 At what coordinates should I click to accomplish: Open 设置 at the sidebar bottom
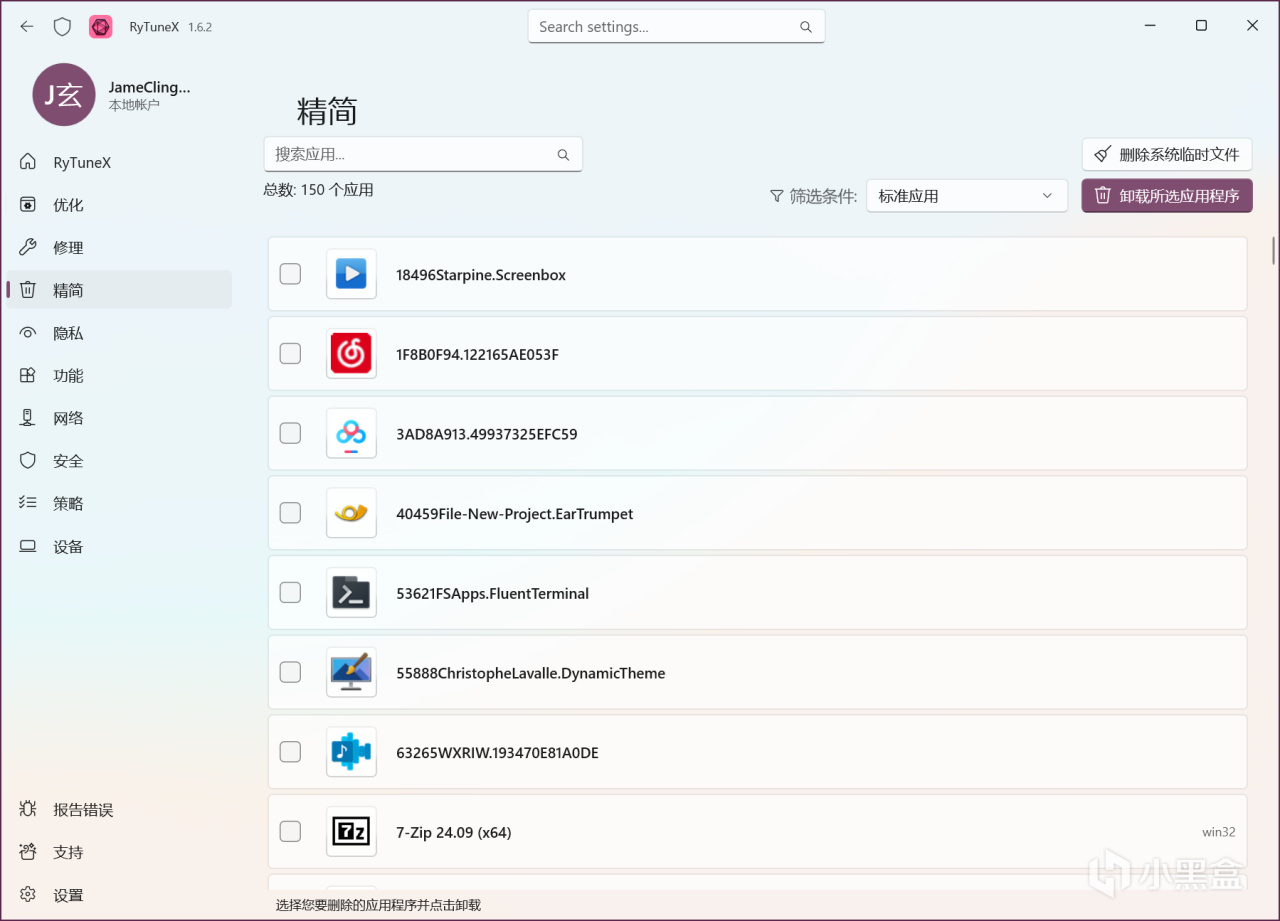coord(119,896)
